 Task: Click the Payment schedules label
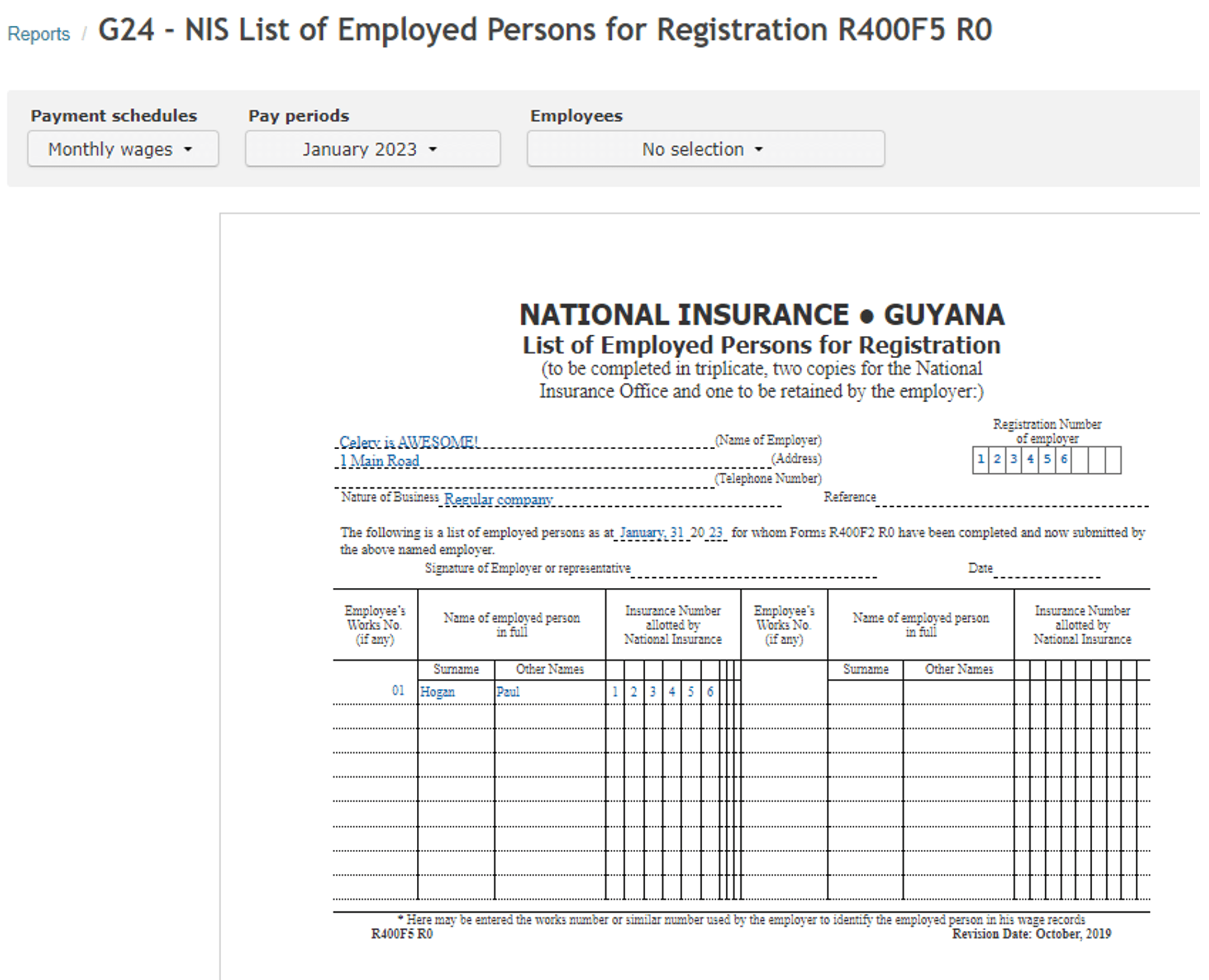pos(114,116)
